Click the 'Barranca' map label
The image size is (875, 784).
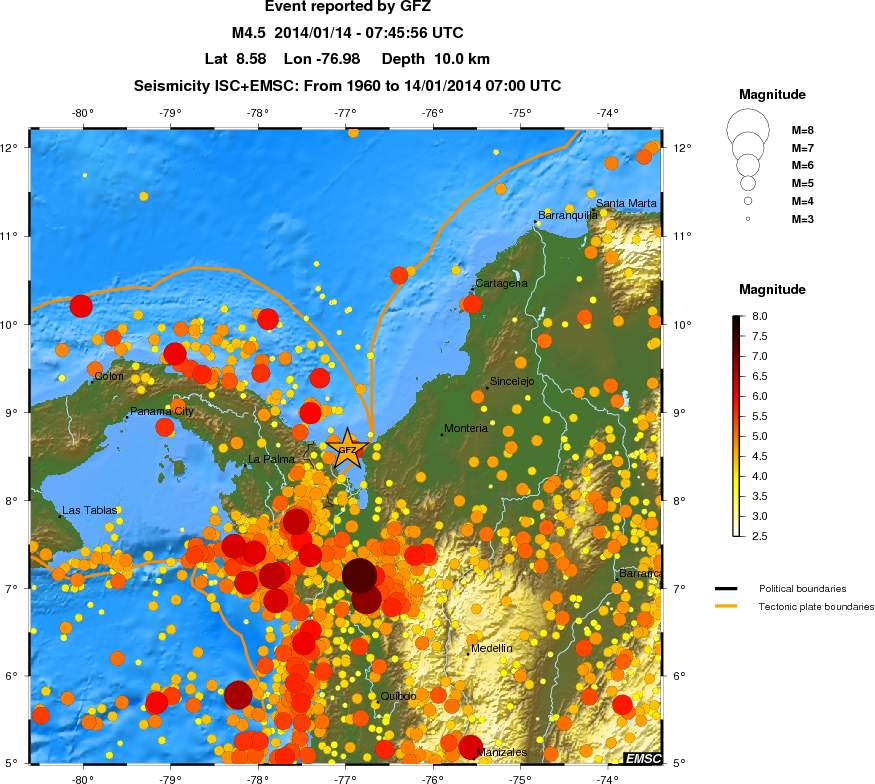tap(641, 574)
